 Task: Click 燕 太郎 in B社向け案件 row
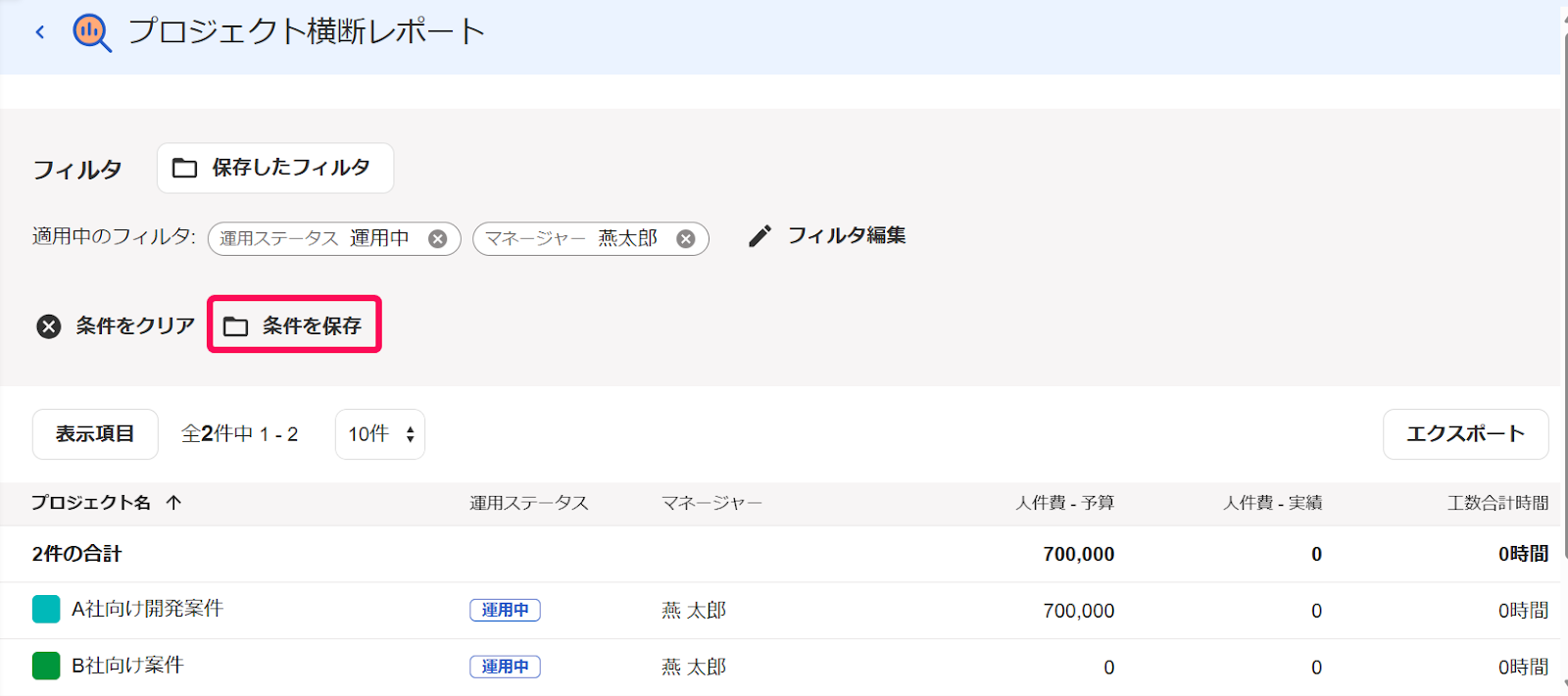[x=694, y=667]
